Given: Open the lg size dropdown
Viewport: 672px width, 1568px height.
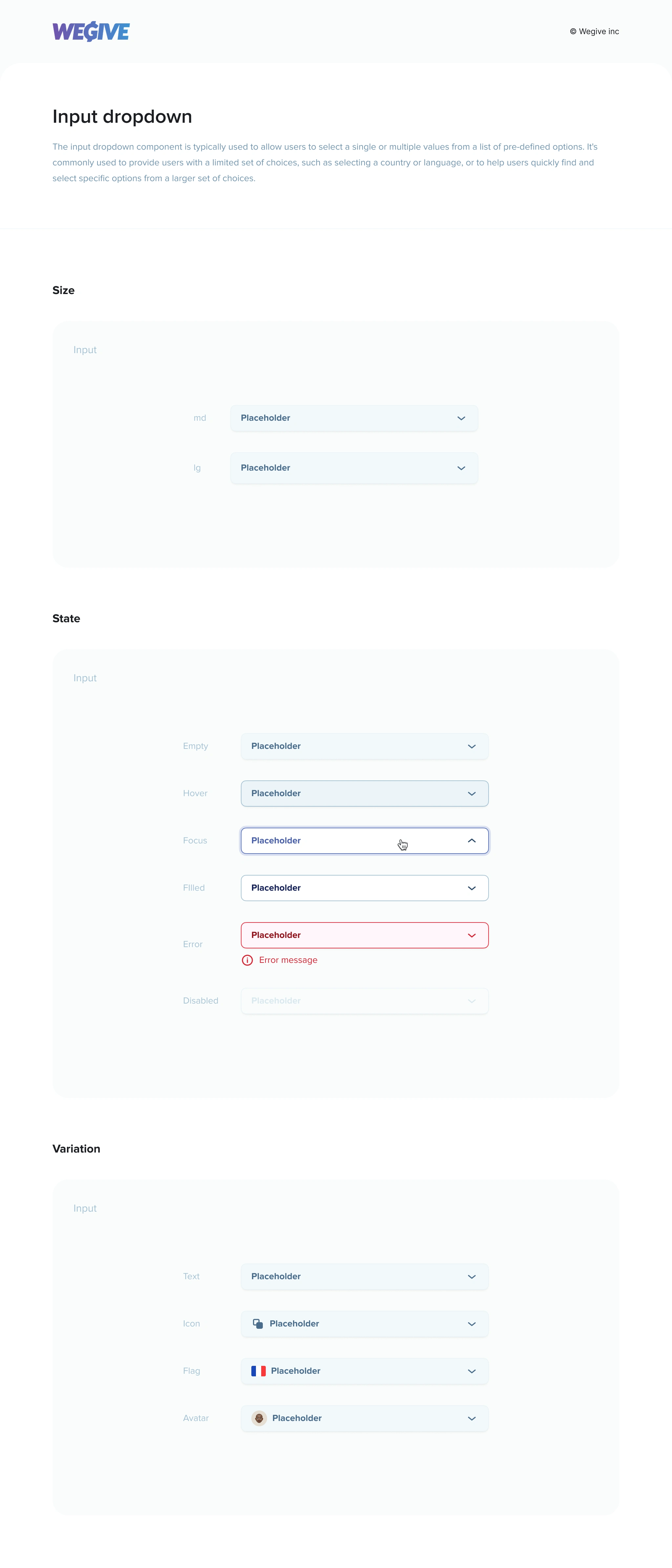Looking at the screenshot, I should [354, 468].
